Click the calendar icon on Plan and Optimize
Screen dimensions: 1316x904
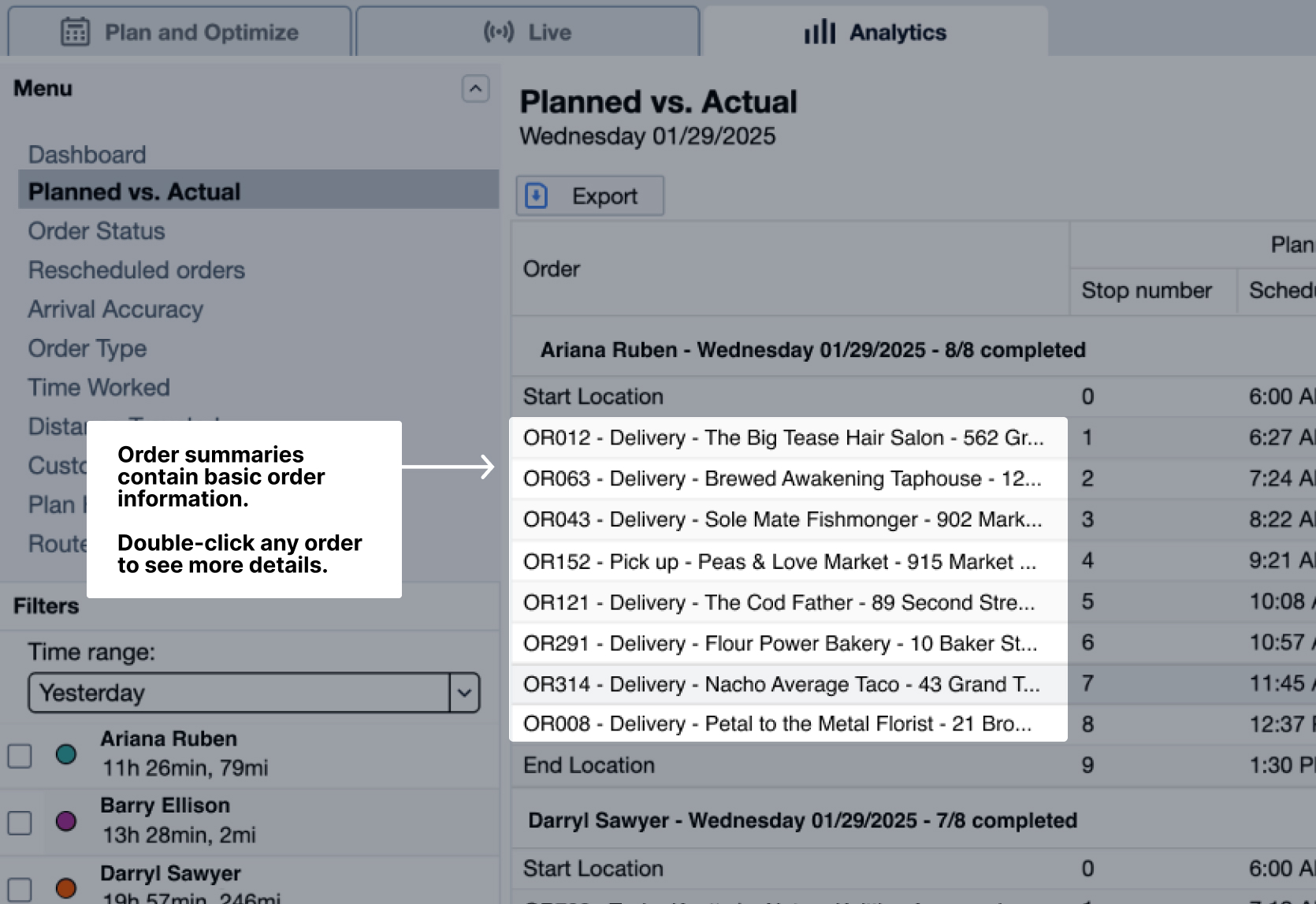click(x=75, y=32)
